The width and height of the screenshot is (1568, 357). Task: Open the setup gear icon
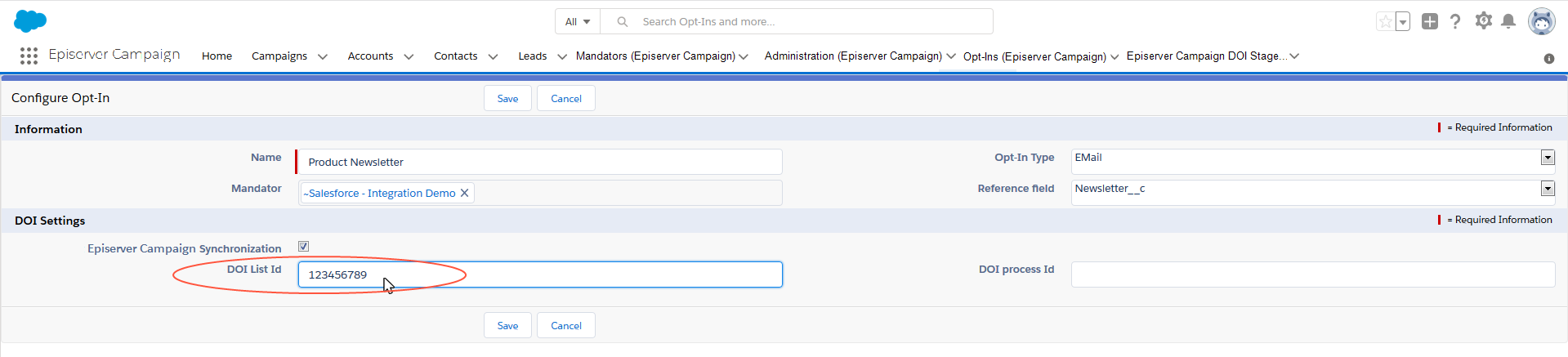coord(1483,21)
